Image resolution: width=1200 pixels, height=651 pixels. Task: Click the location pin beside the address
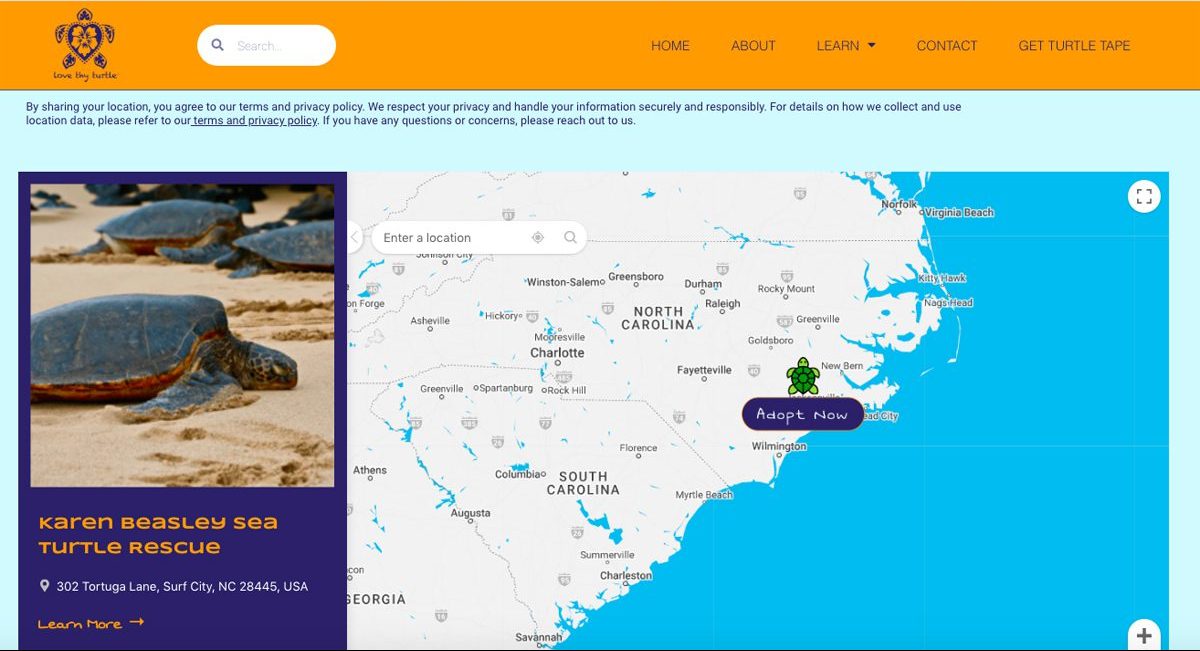tap(44, 586)
